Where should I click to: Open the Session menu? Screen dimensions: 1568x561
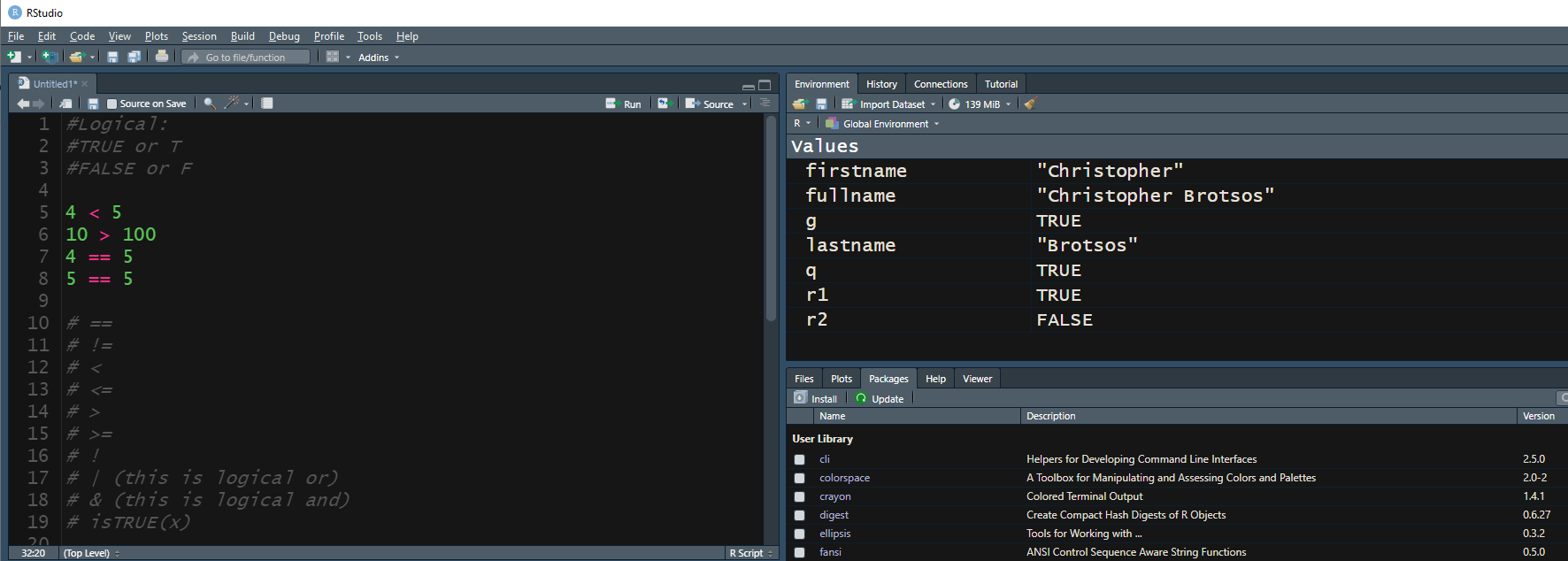coord(199,36)
